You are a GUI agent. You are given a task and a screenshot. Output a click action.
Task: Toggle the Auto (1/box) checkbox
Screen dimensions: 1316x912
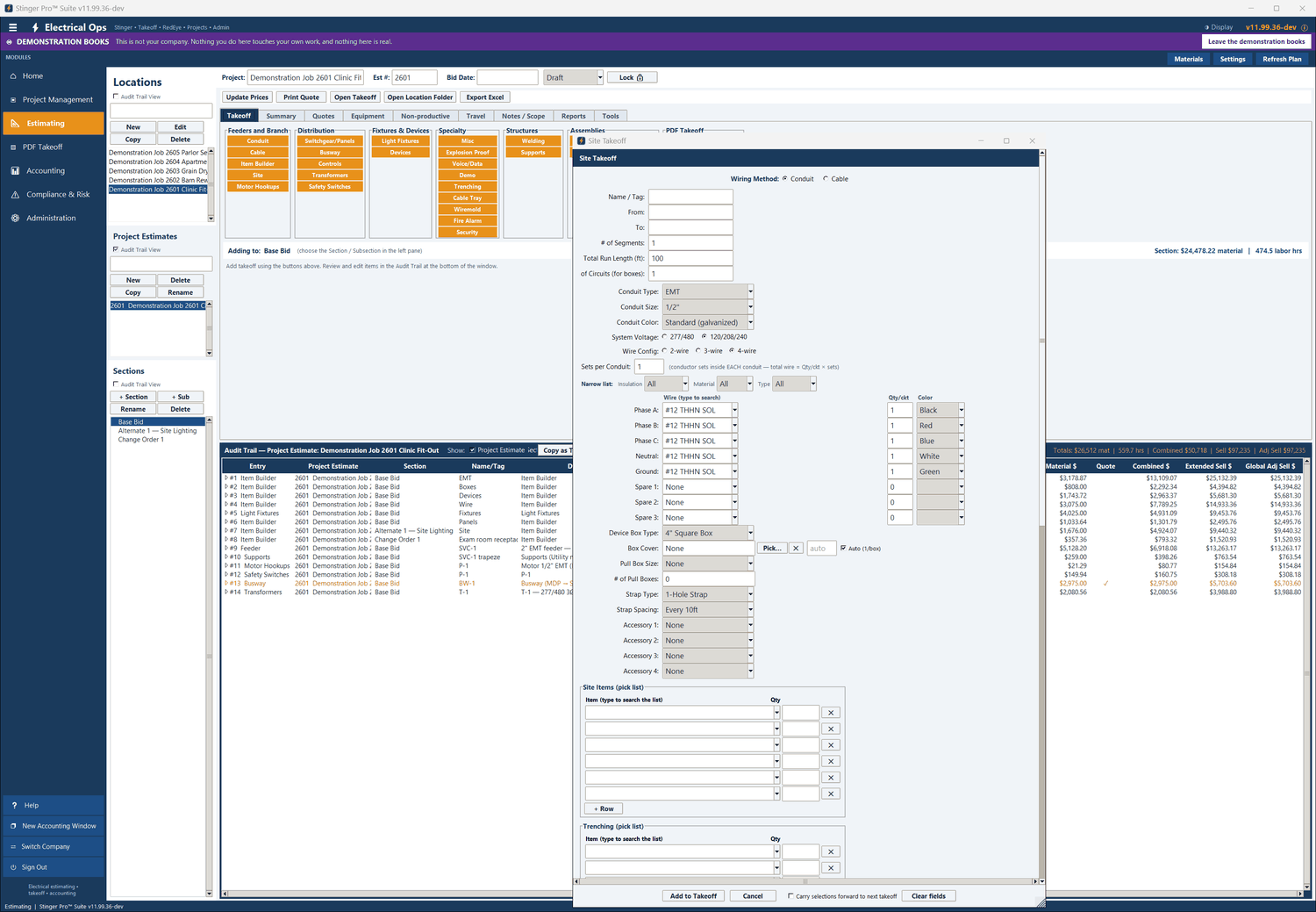click(843, 549)
